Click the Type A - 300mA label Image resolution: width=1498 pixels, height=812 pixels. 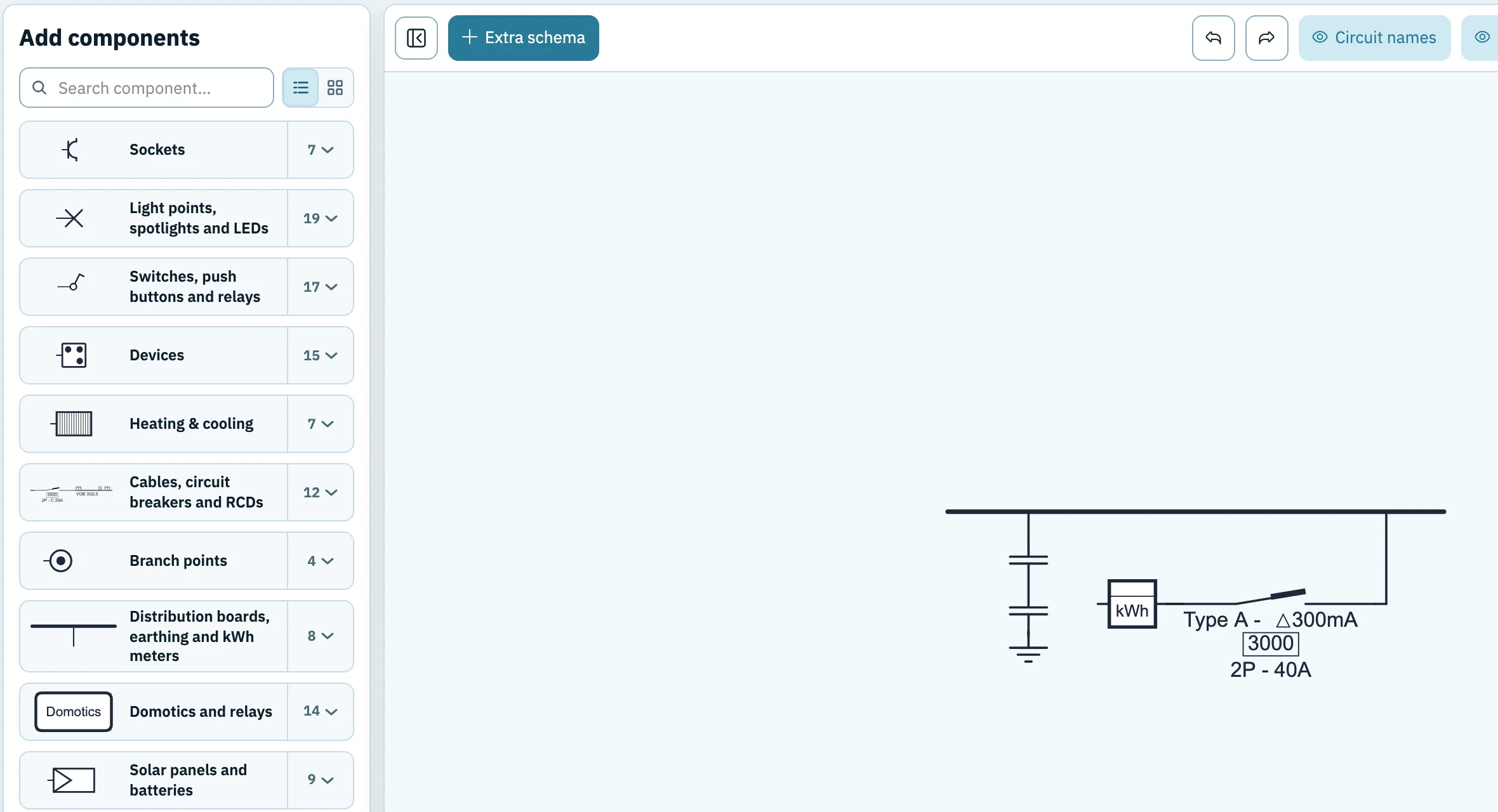(1270, 620)
